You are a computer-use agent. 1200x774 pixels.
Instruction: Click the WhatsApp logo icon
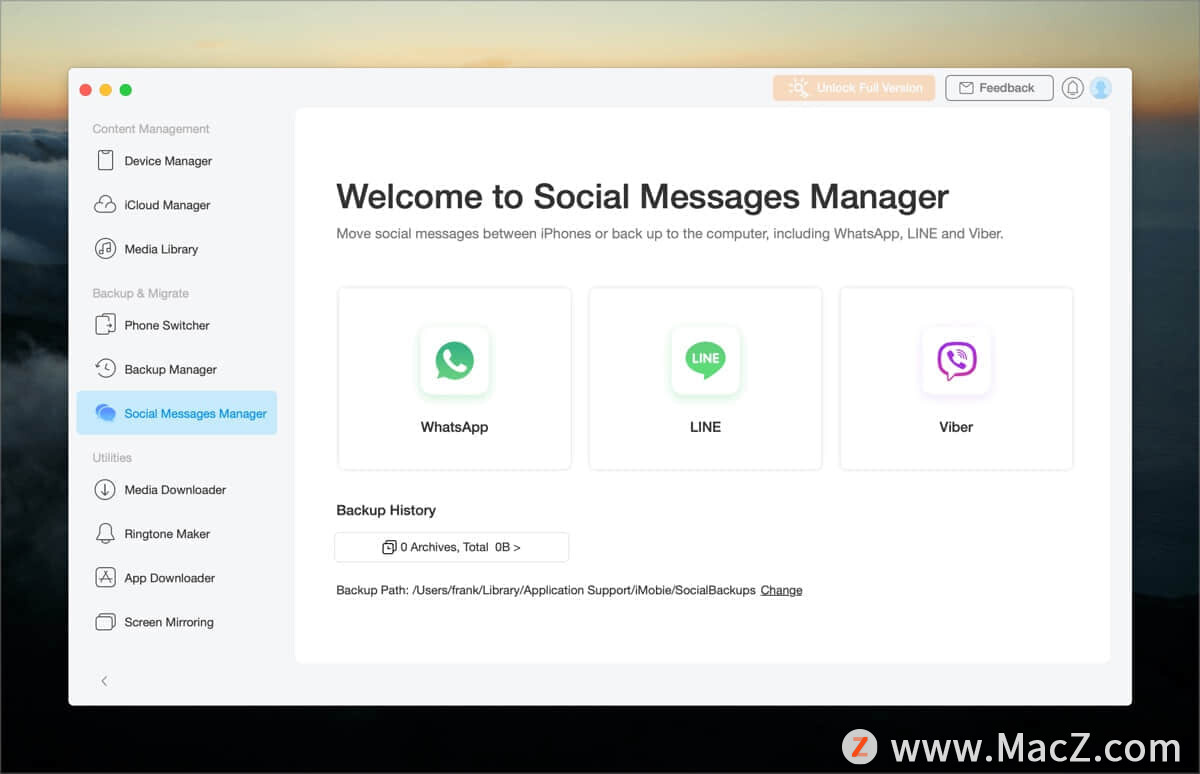tap(455, 361)
